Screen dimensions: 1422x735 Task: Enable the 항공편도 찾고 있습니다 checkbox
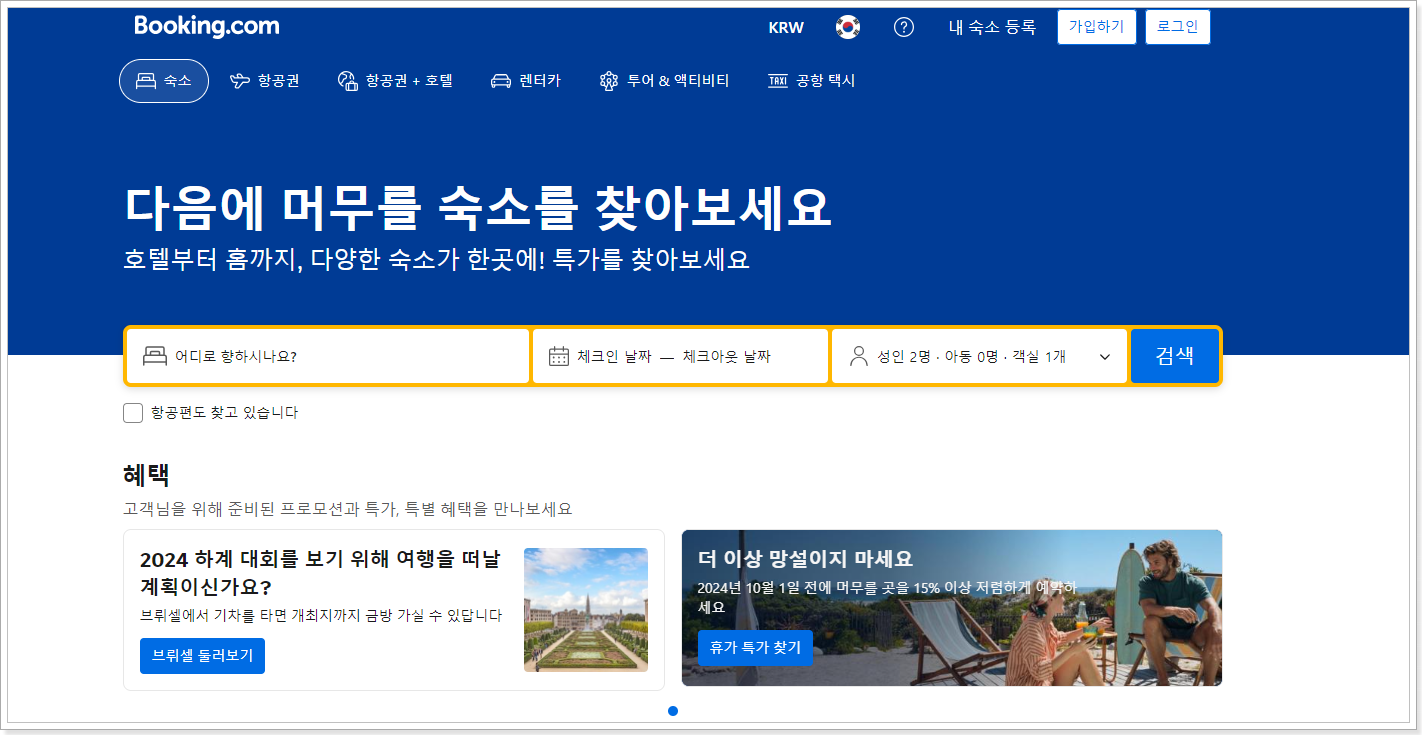tap(133, 412)
